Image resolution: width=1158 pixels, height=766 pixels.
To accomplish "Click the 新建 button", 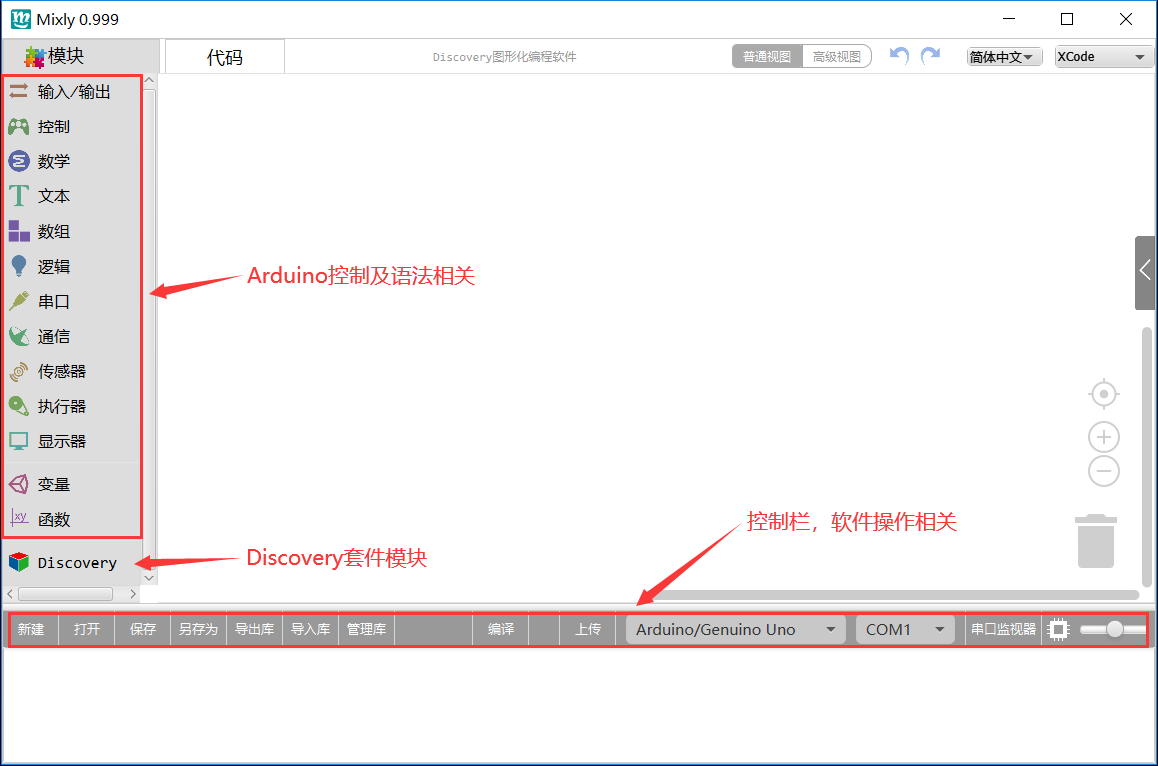I will (x=31, y=629).
